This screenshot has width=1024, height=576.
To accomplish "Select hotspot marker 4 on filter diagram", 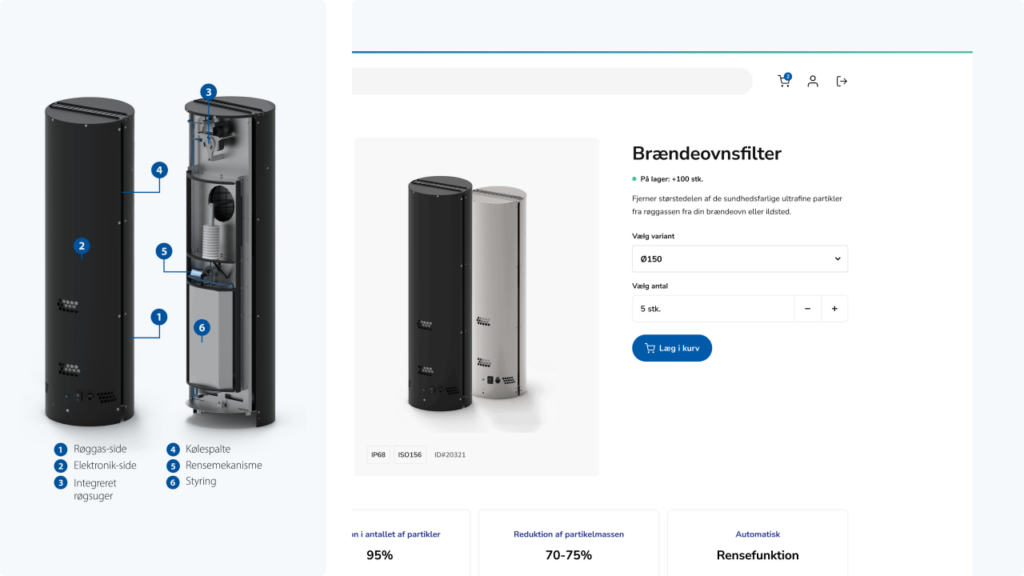I will tap(159, 170).
